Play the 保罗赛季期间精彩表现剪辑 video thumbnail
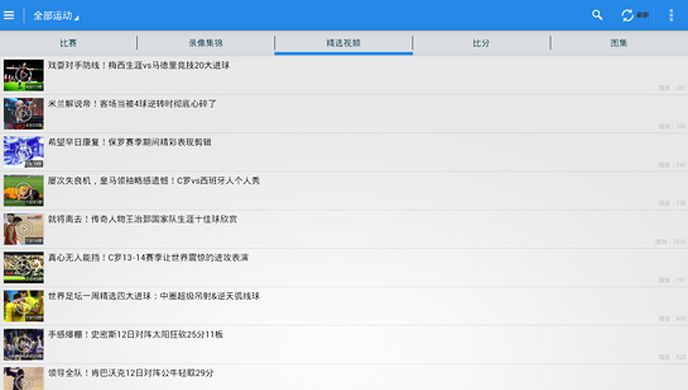 24,152
